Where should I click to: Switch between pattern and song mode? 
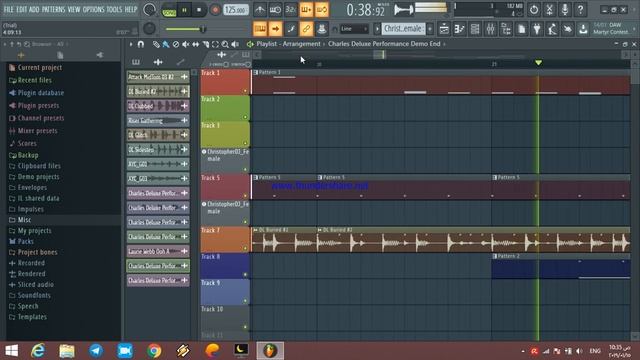pos(169,10)
